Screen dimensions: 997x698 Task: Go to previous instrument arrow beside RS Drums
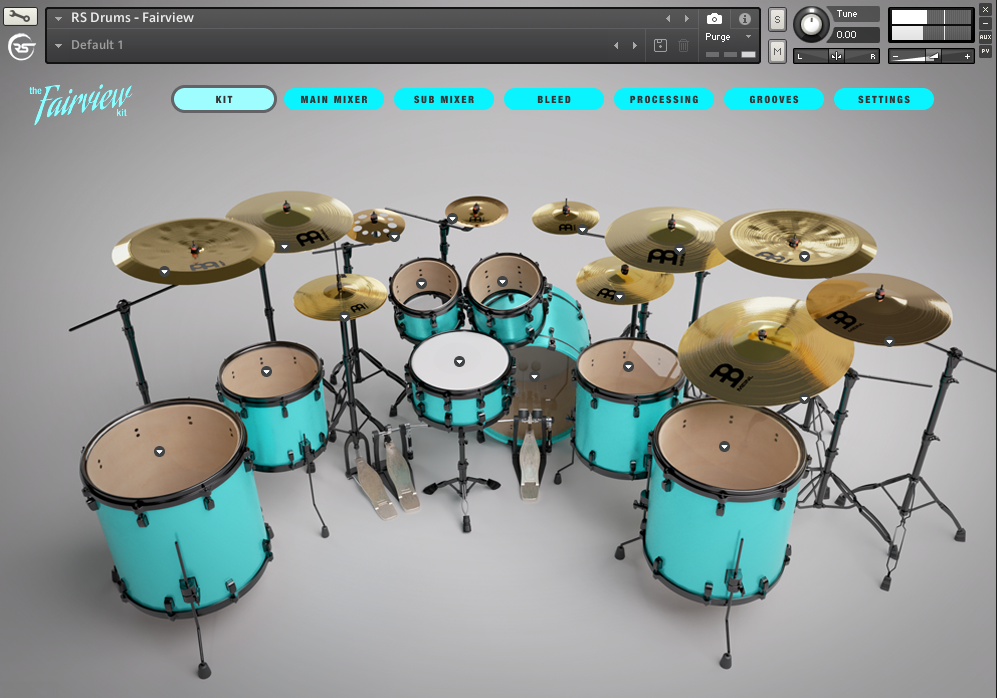(x=668, y=18)
